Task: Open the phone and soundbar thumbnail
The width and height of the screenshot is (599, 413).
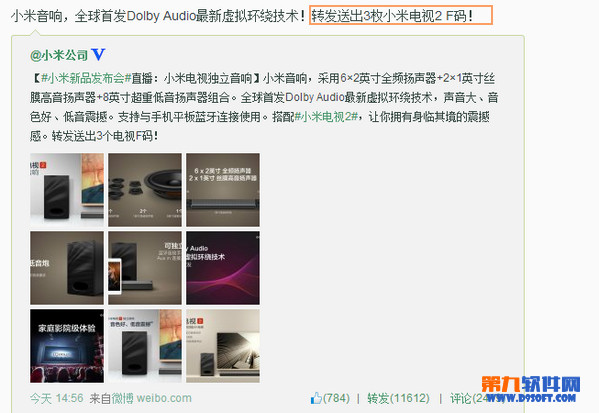Action: (145, 268)
